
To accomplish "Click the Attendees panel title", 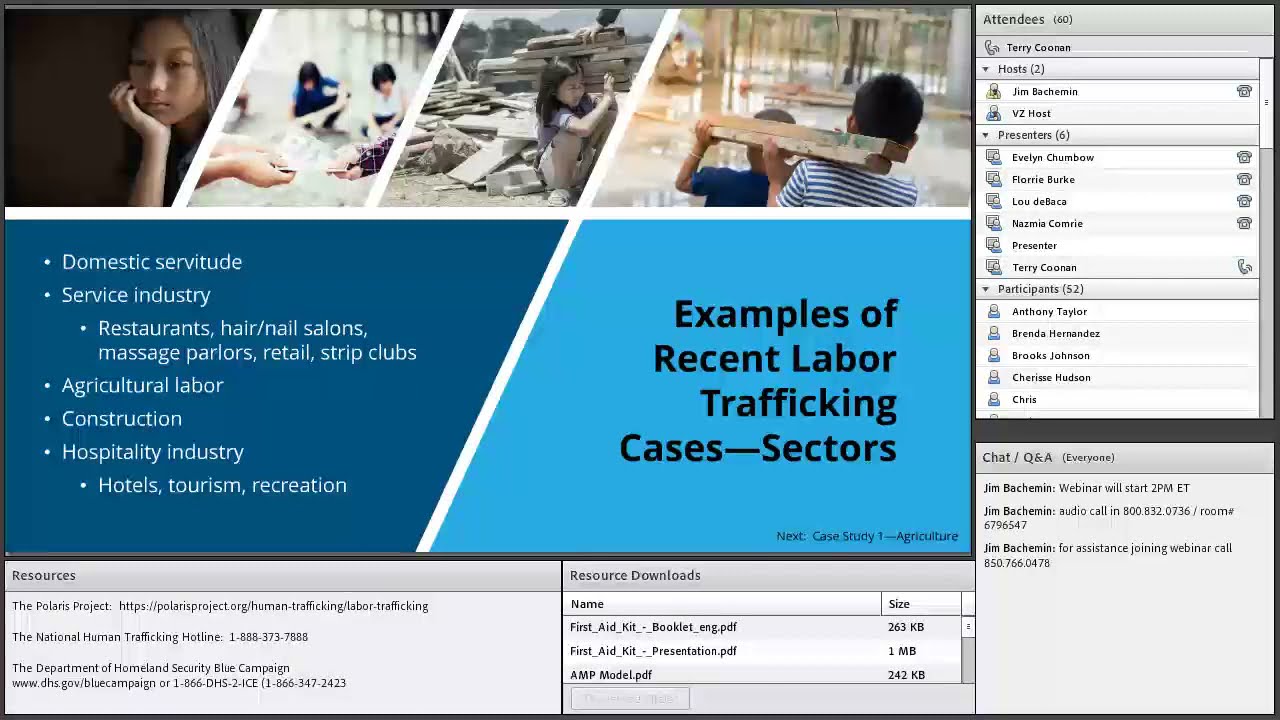I will (1013, 19).
